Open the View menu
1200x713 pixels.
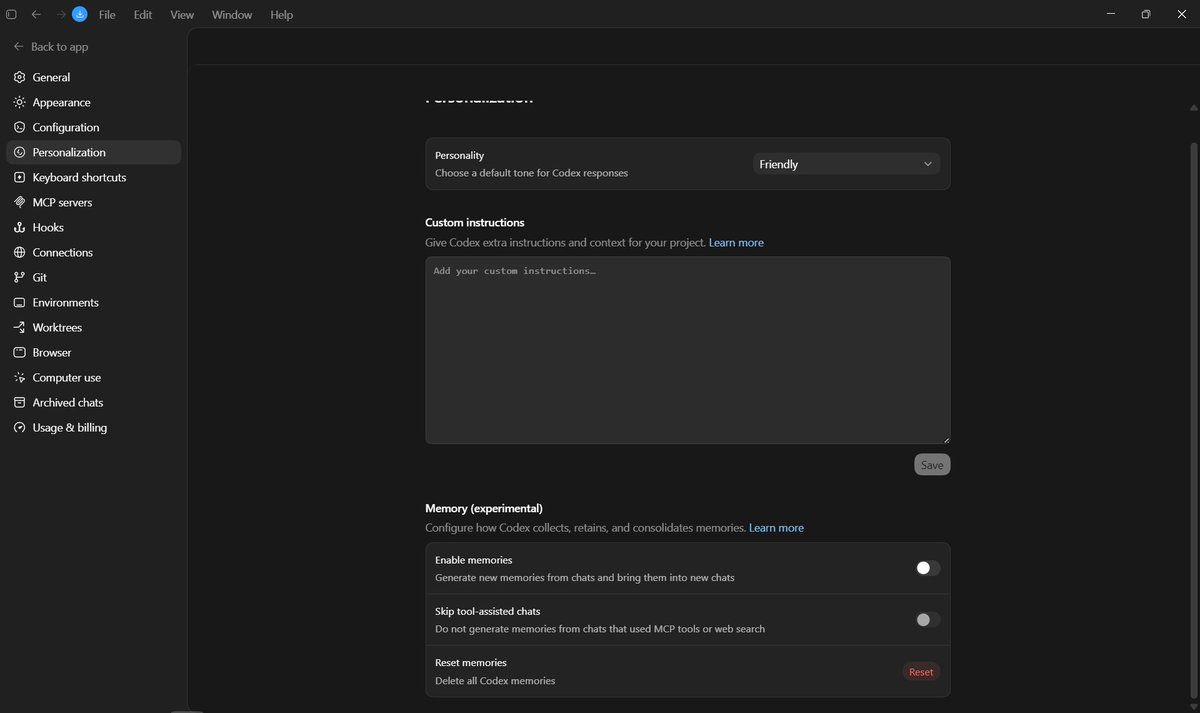pos(182,15)
